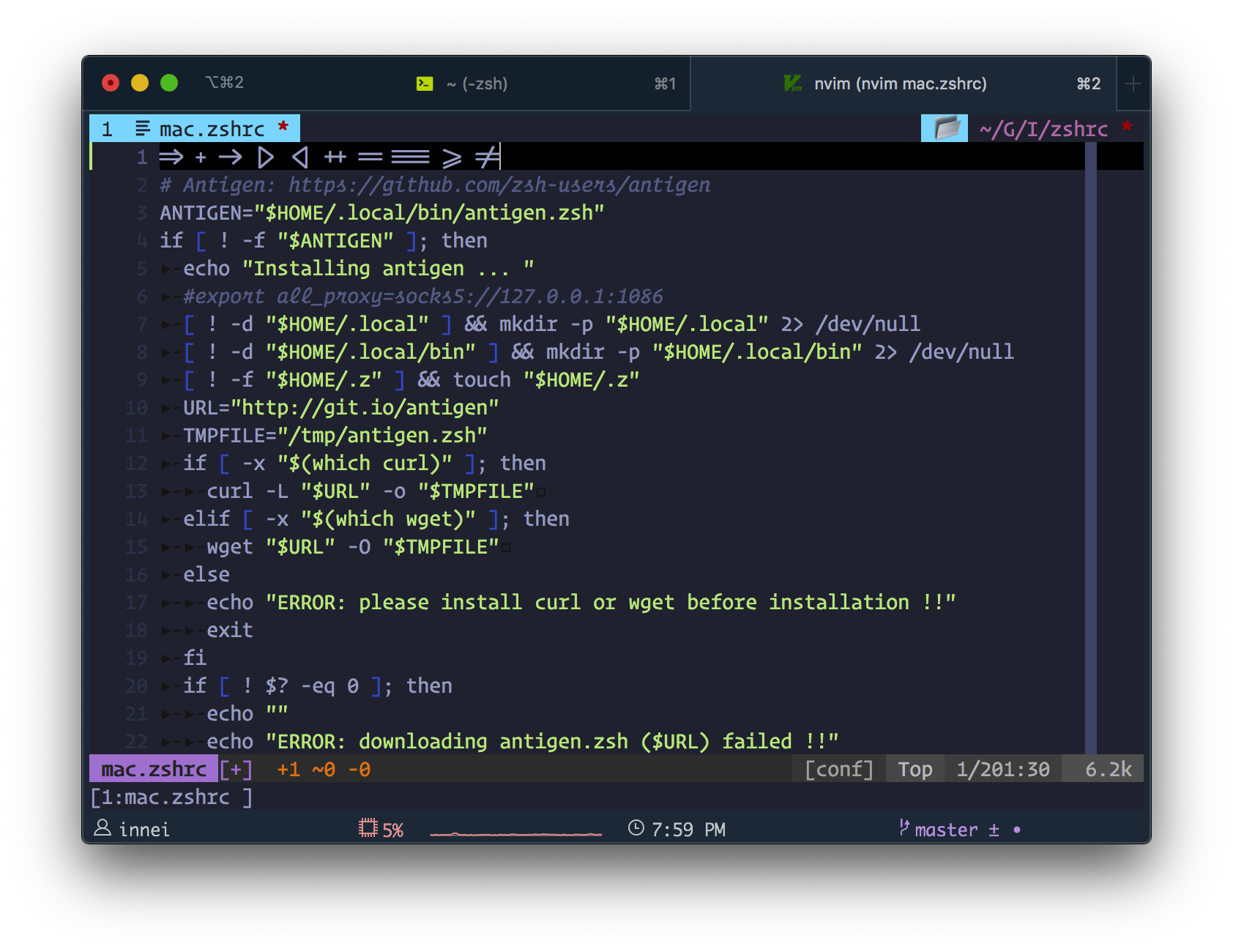Click the git branch icon before "master"
Viewport: 1233px width, 952px height.
[905, 828]
